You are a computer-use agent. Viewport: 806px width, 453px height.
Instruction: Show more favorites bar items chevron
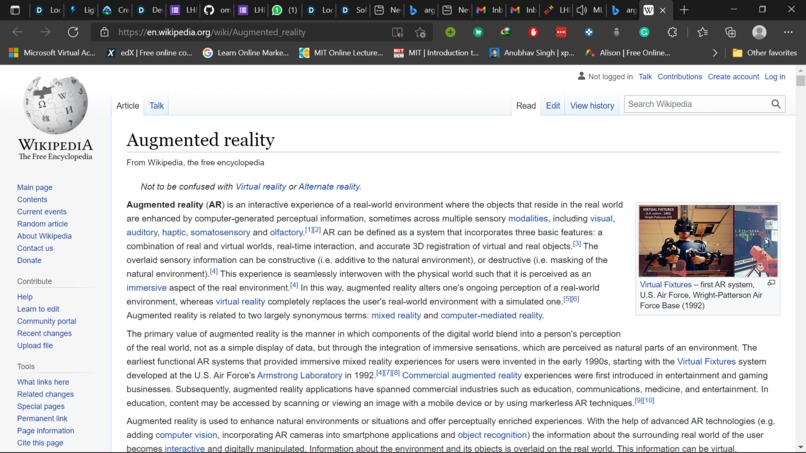[715, 52]
